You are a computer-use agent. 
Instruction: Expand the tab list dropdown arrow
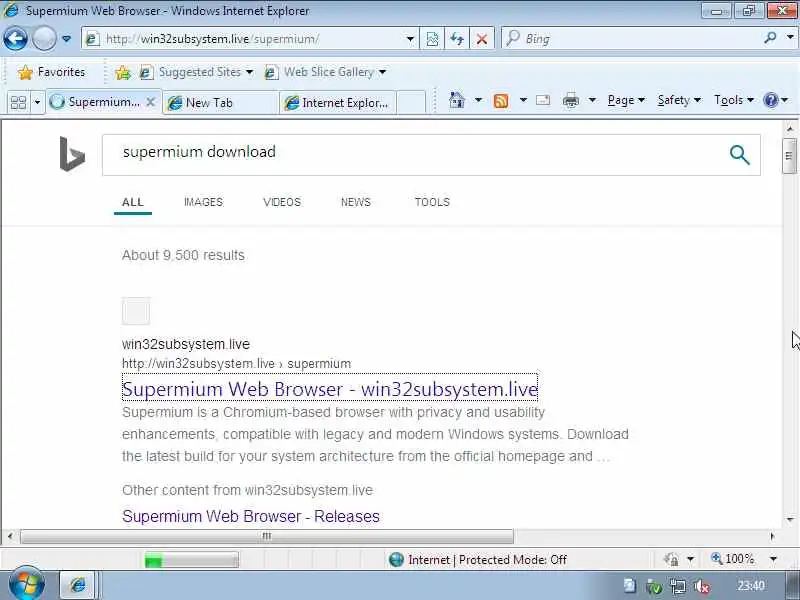tap(37, 103)
